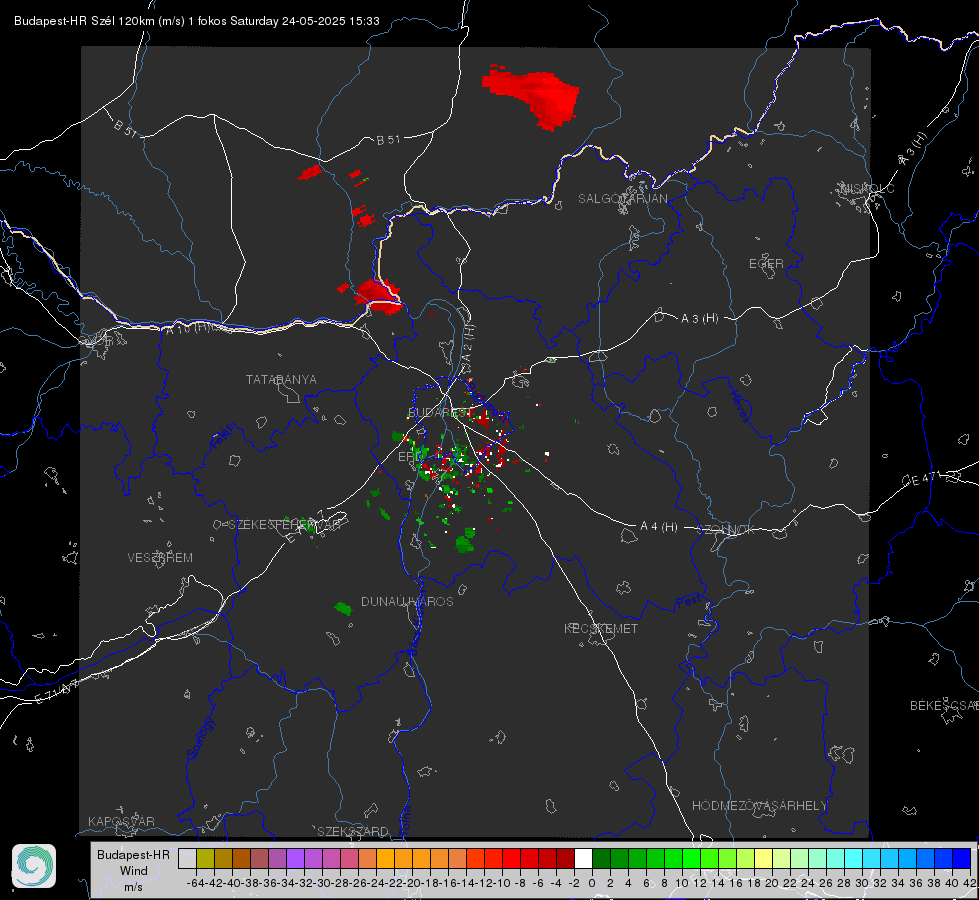979x900 pixels.
Task: Click the blue Pest county label near Kecskemét
Action: (689, 602)
